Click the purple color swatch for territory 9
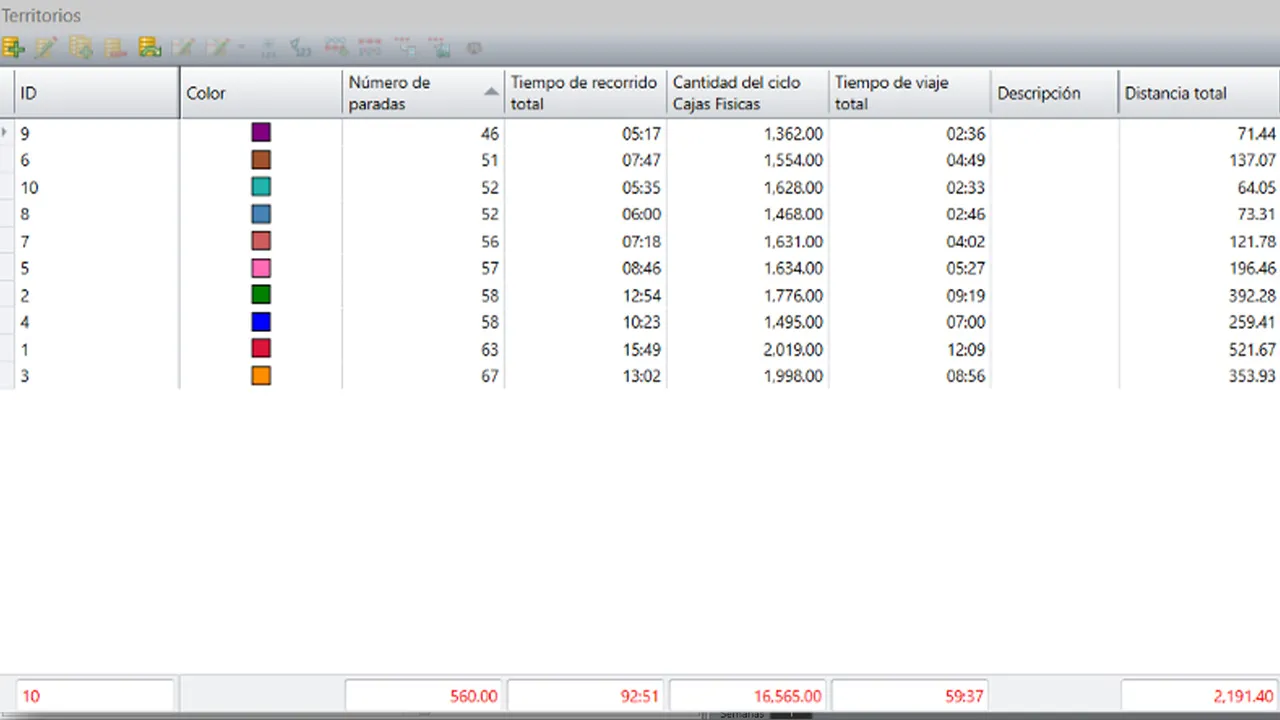This screenshot has height=720, width=1280. [260, 132]
